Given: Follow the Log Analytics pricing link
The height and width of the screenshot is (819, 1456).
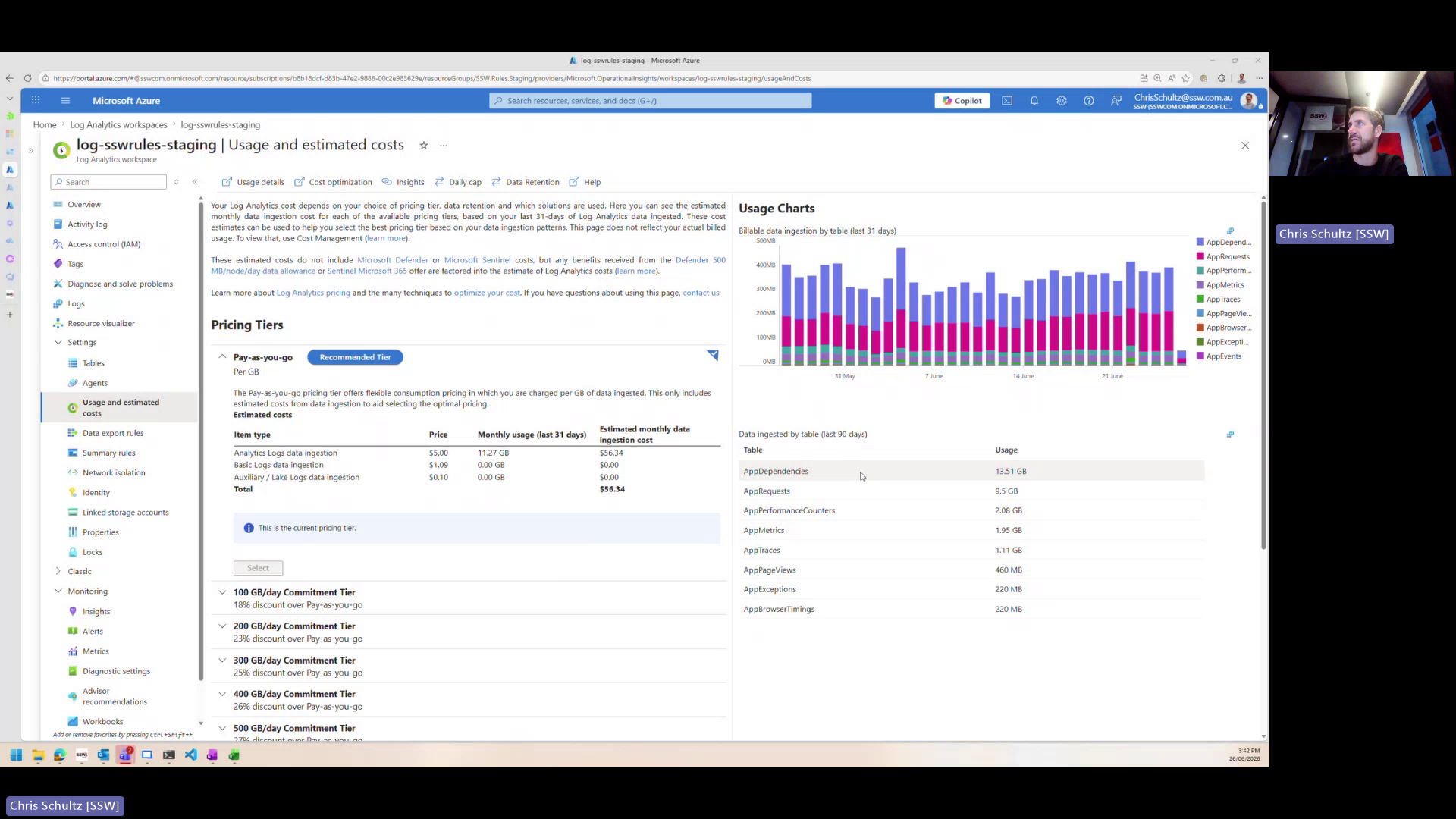Looking at the screenshot, I should (313, 293).
